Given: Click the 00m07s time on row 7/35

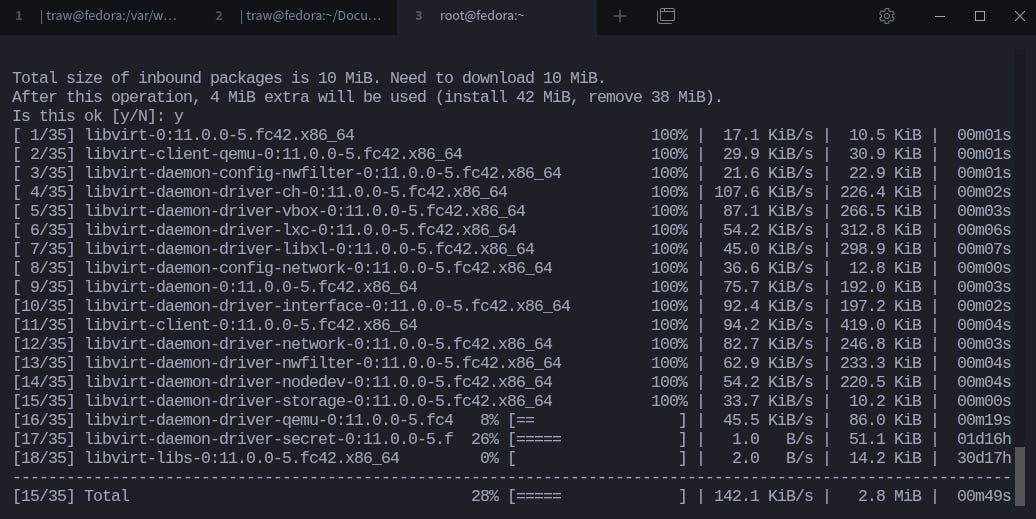Looking at the screenshot, I should click(x=984, y=250).
